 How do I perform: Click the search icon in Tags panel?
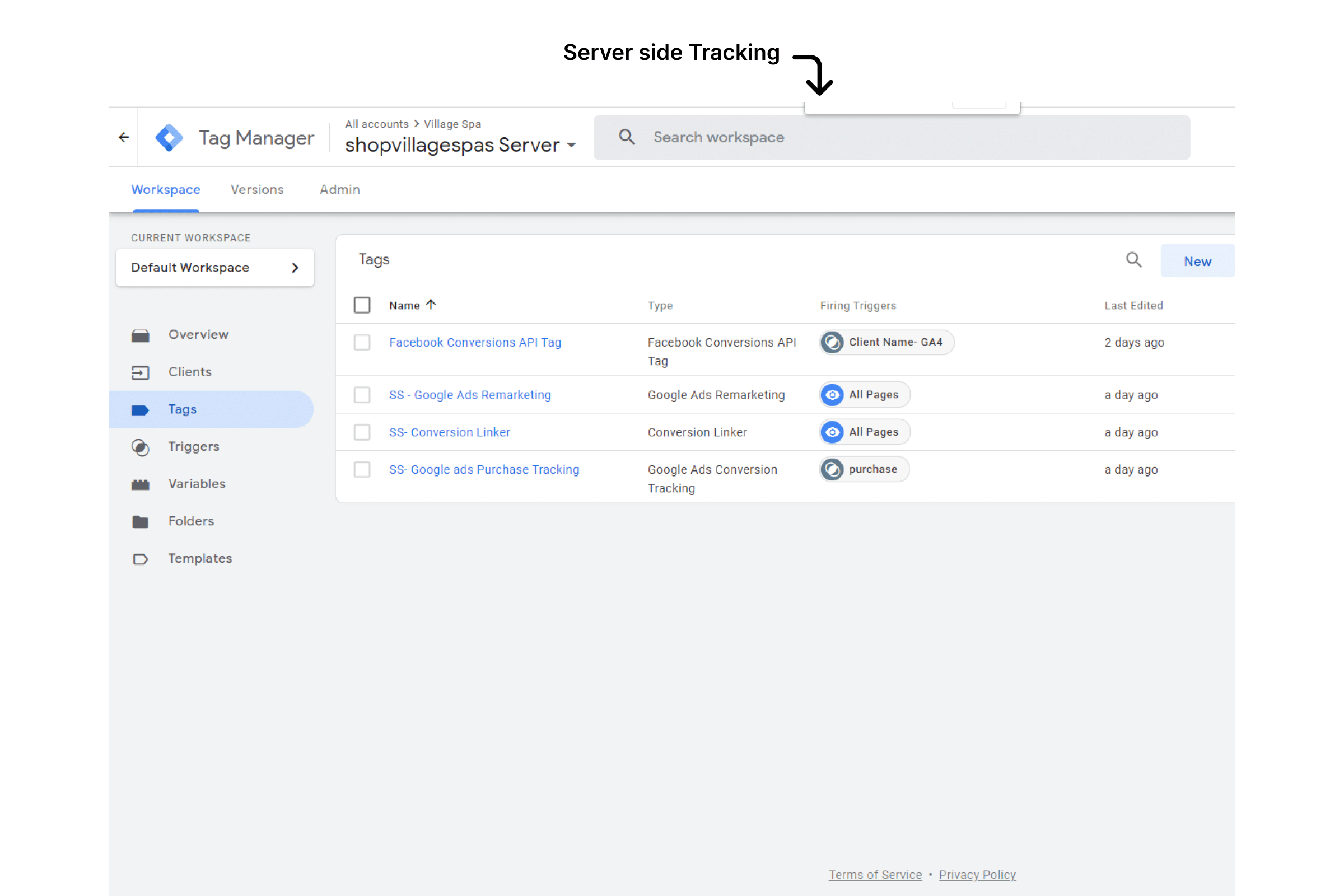1133,260
